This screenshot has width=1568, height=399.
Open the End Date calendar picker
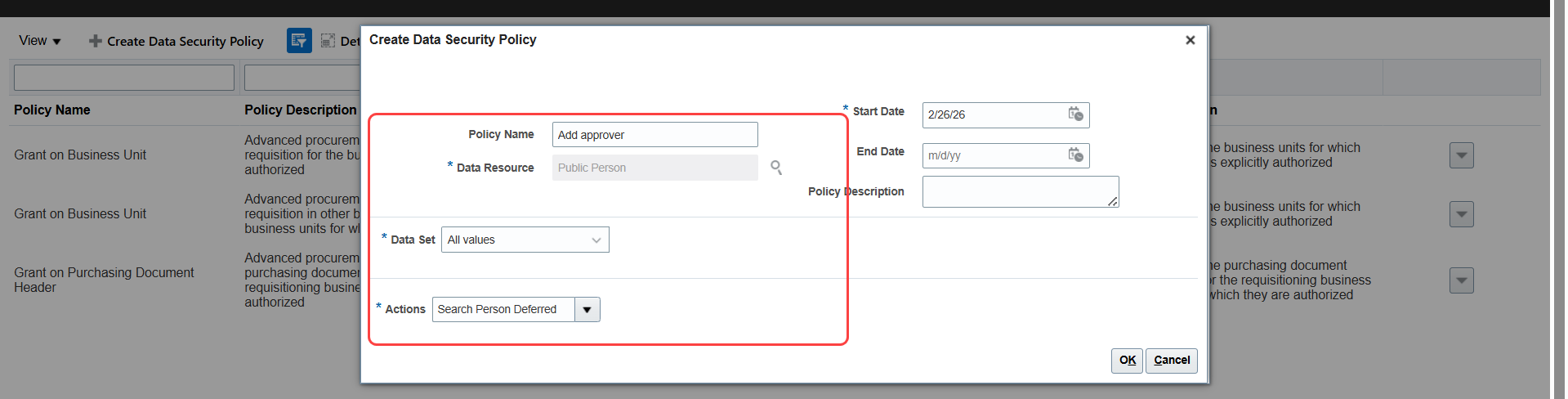point(1075,155)
